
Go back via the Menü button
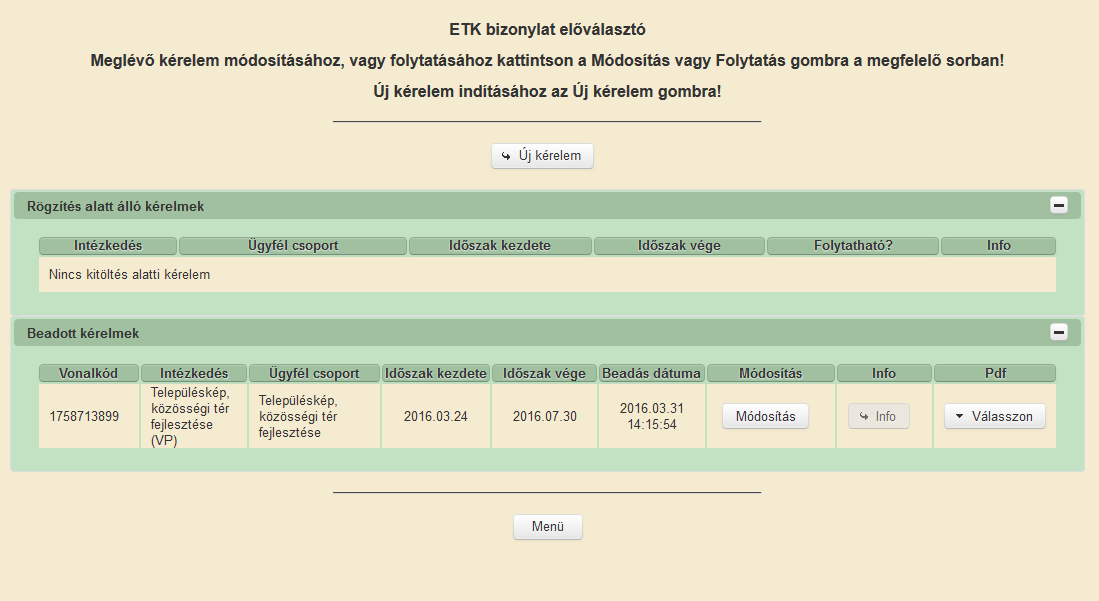(x=547, y=527)
